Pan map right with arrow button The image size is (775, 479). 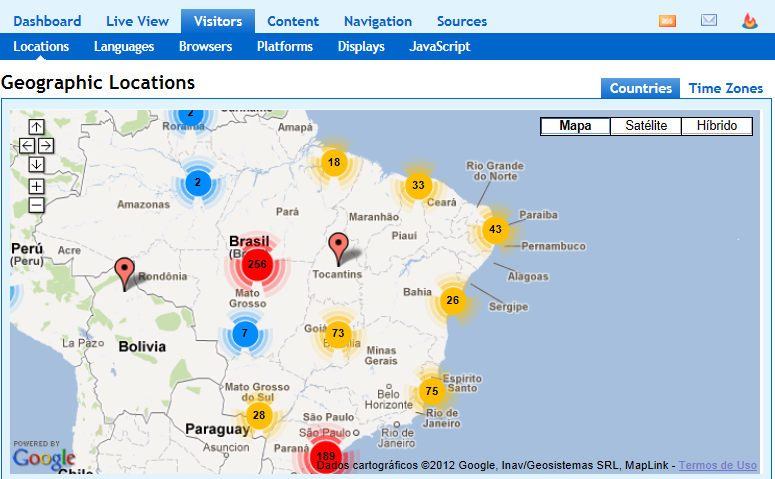[46, 146]
